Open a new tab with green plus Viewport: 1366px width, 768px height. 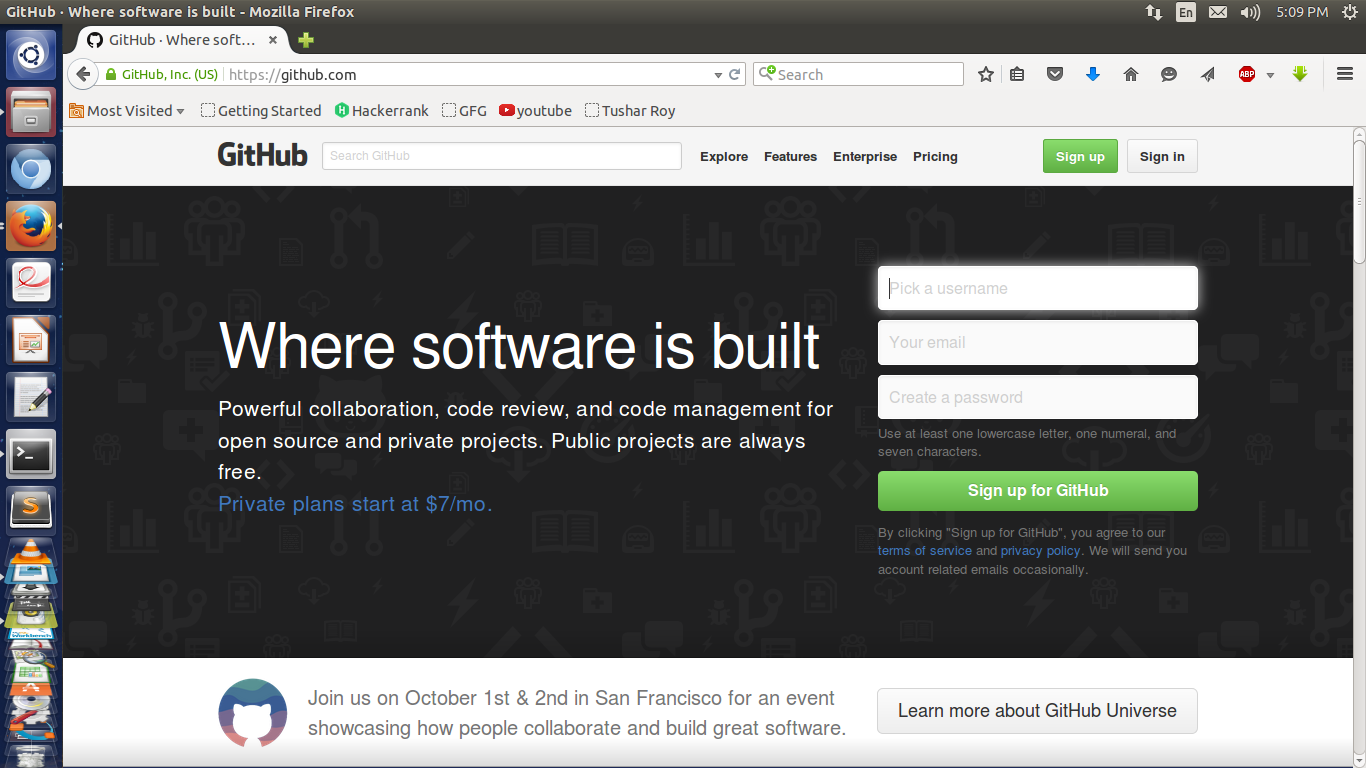coord(306,40)
